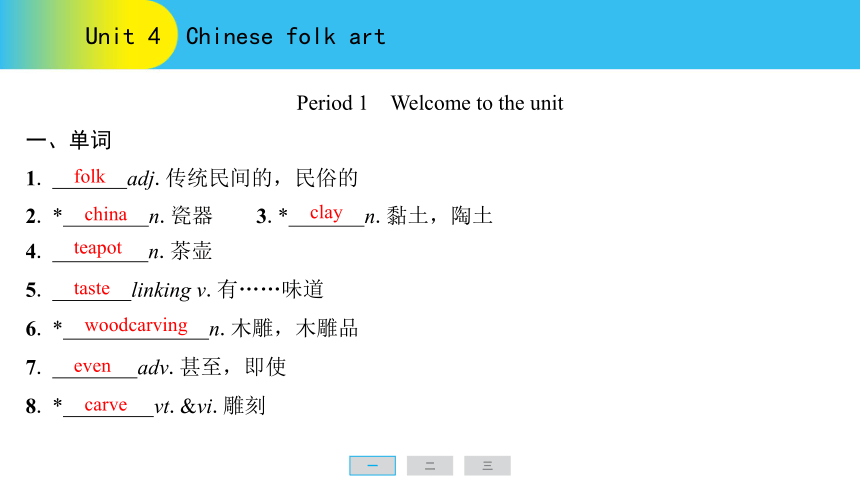Click the Chinese folk art header title
The image size is (860, 484).
click(x=286, y=37)
